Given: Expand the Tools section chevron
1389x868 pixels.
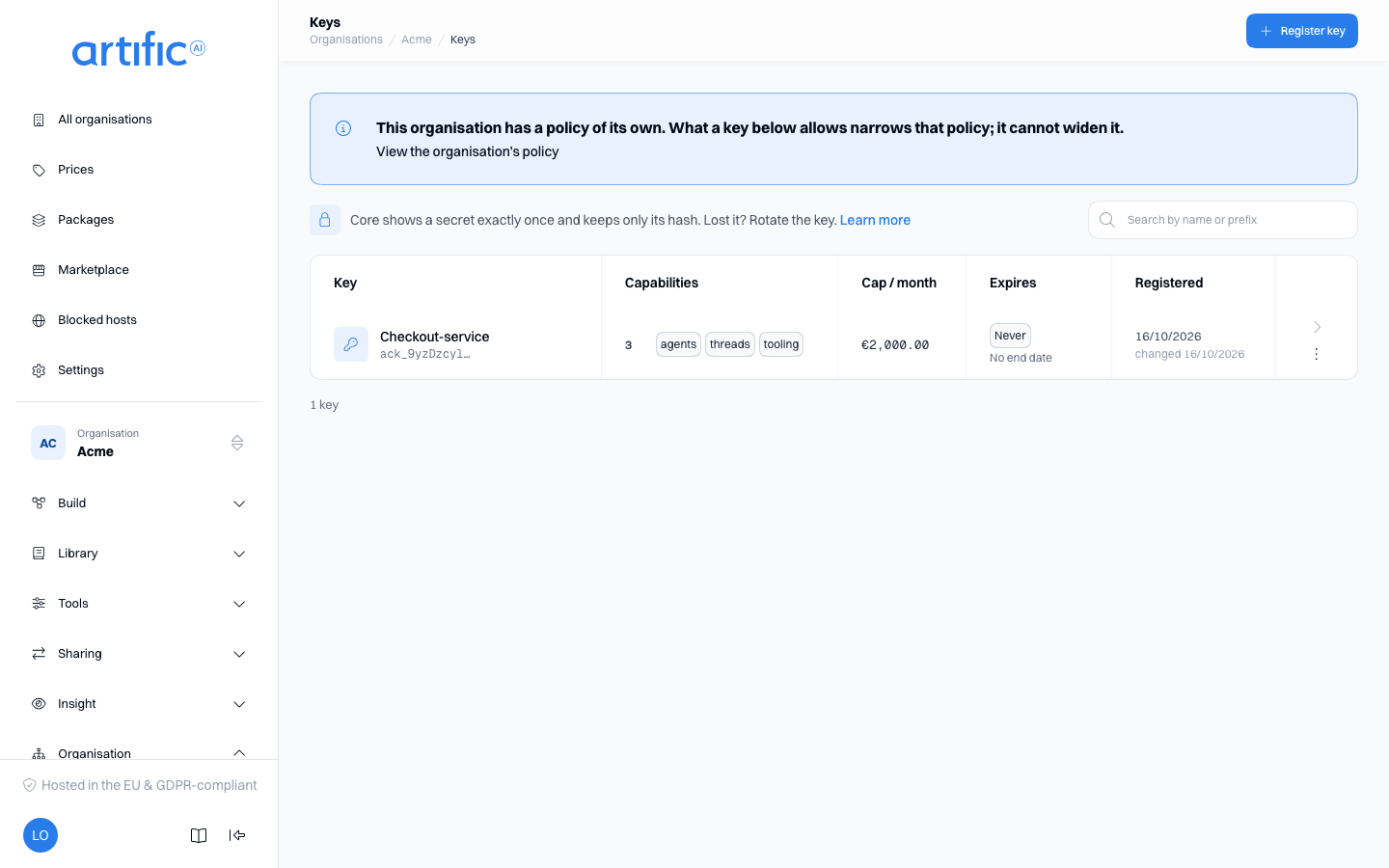Looking at the screenshot, I should click(x=239, y=604).
